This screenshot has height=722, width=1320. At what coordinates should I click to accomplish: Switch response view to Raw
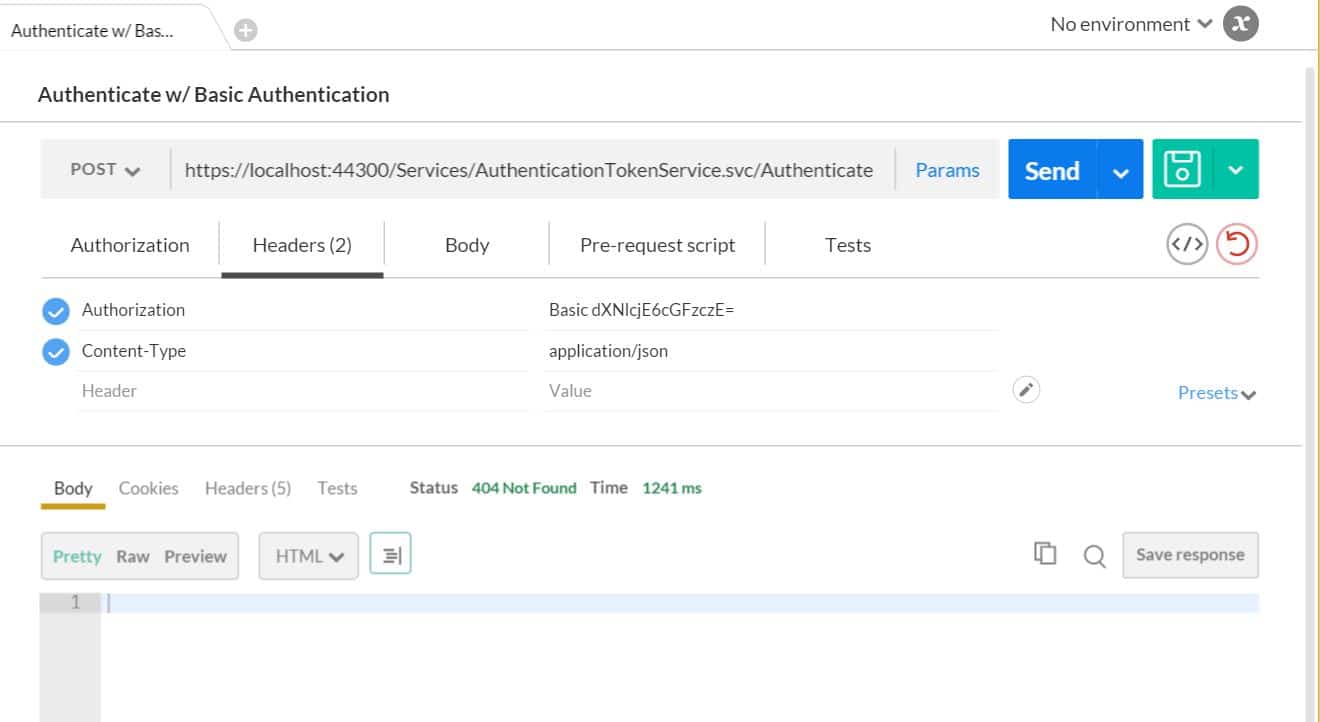tap(135, 556)
